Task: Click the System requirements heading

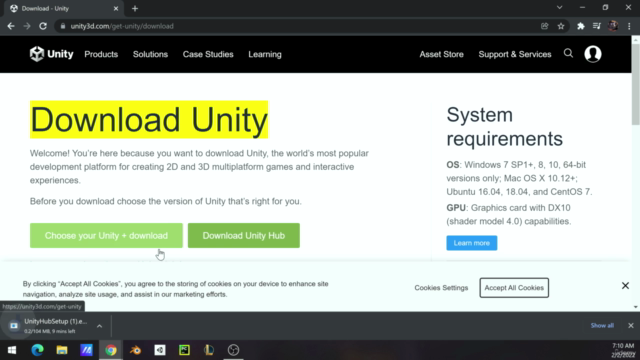Action: coord(504,127)
